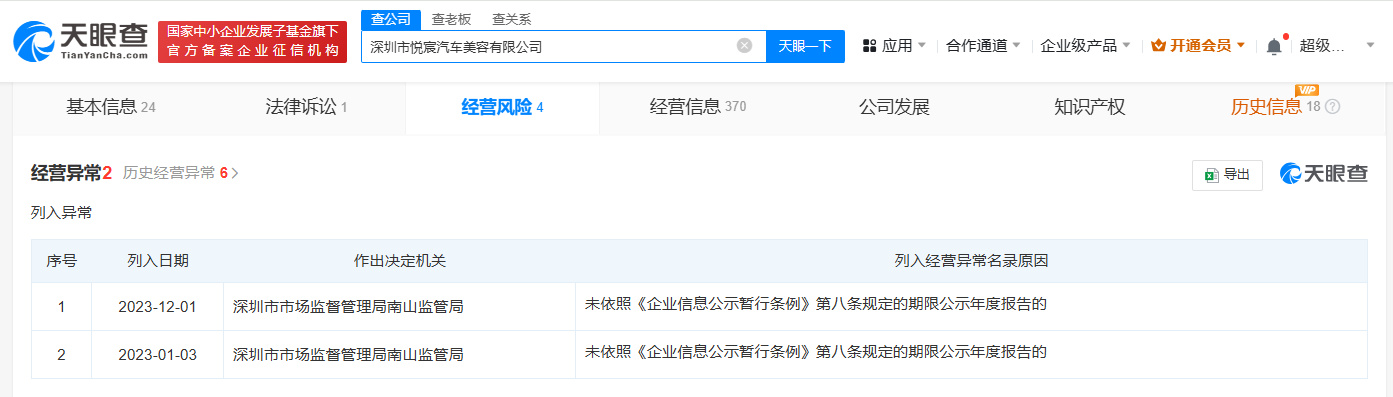
Task: Switch to the 查老板 search tab
Action: [451, 19]
